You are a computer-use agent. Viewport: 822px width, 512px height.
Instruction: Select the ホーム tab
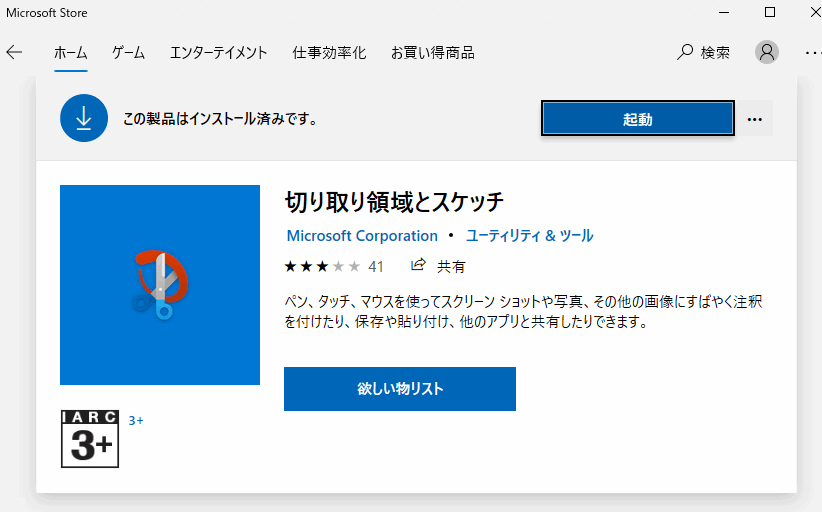[x=71, y=52]
